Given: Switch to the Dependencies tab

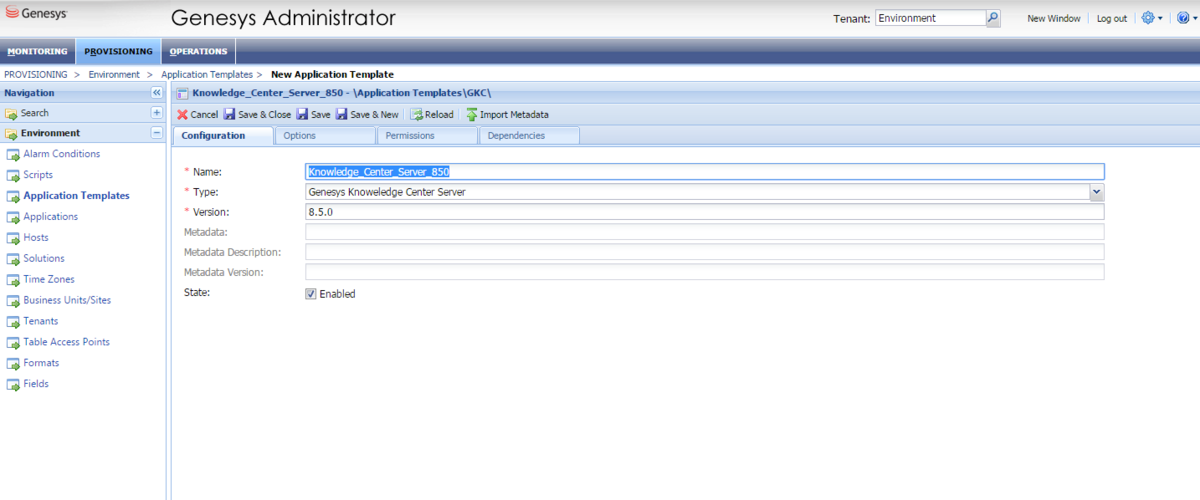Looking at the screenshot, I should click(x=529, y=136).
